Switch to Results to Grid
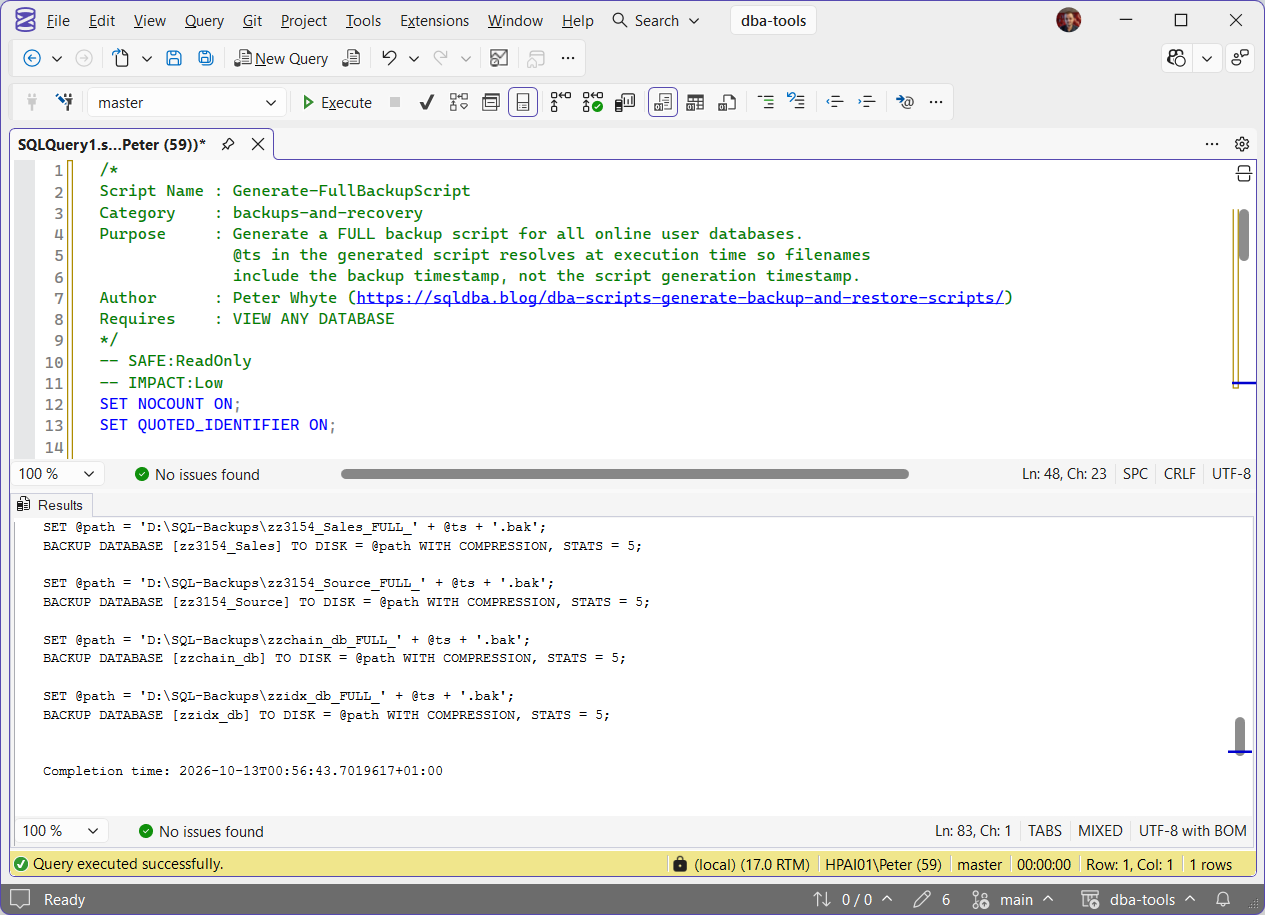The image size is (1265, 915). pyautogui.click(x=695, y=102)
